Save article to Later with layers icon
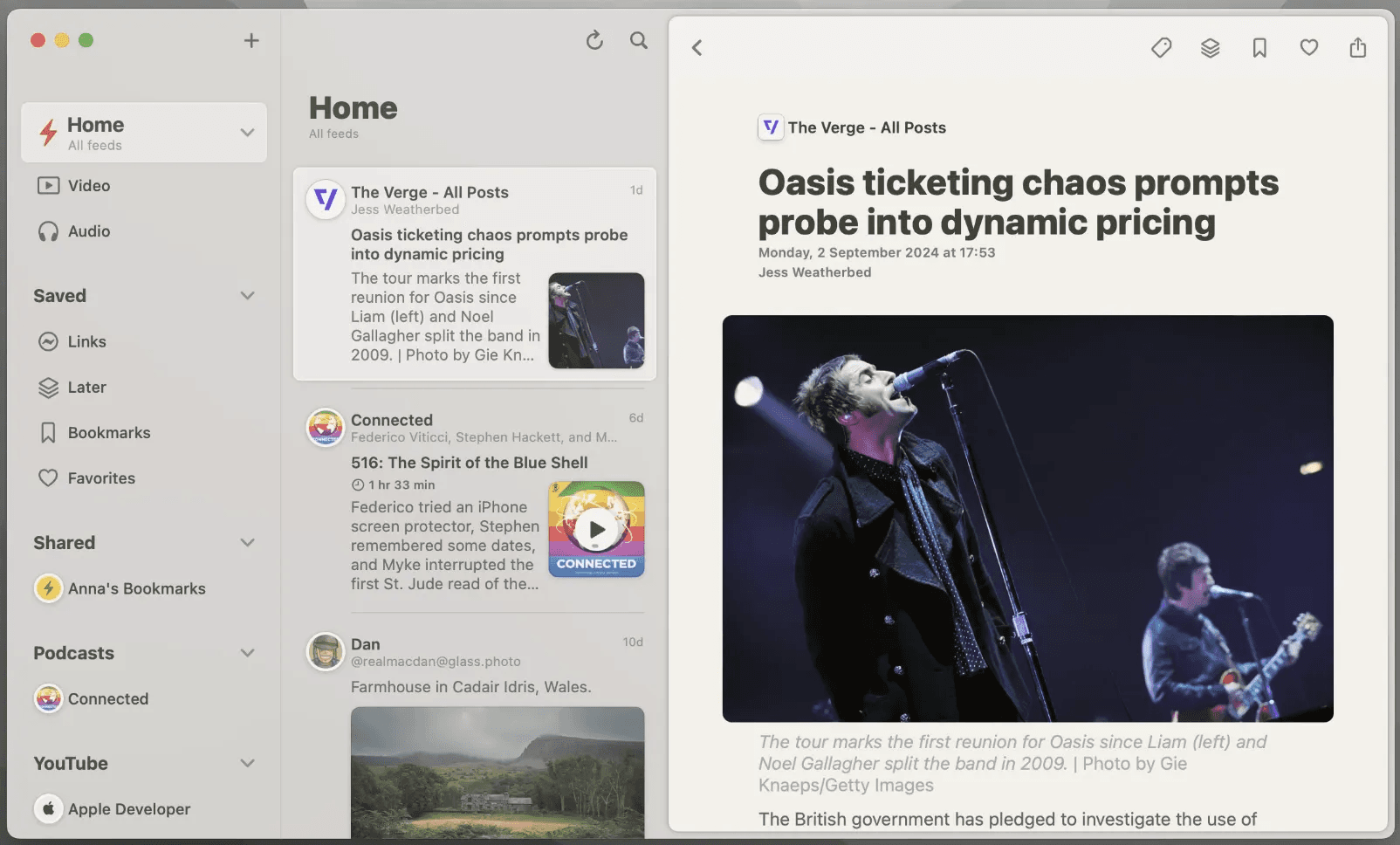Image resolution: width=1400 pixels, height=845 pixels. (1210, 48)
